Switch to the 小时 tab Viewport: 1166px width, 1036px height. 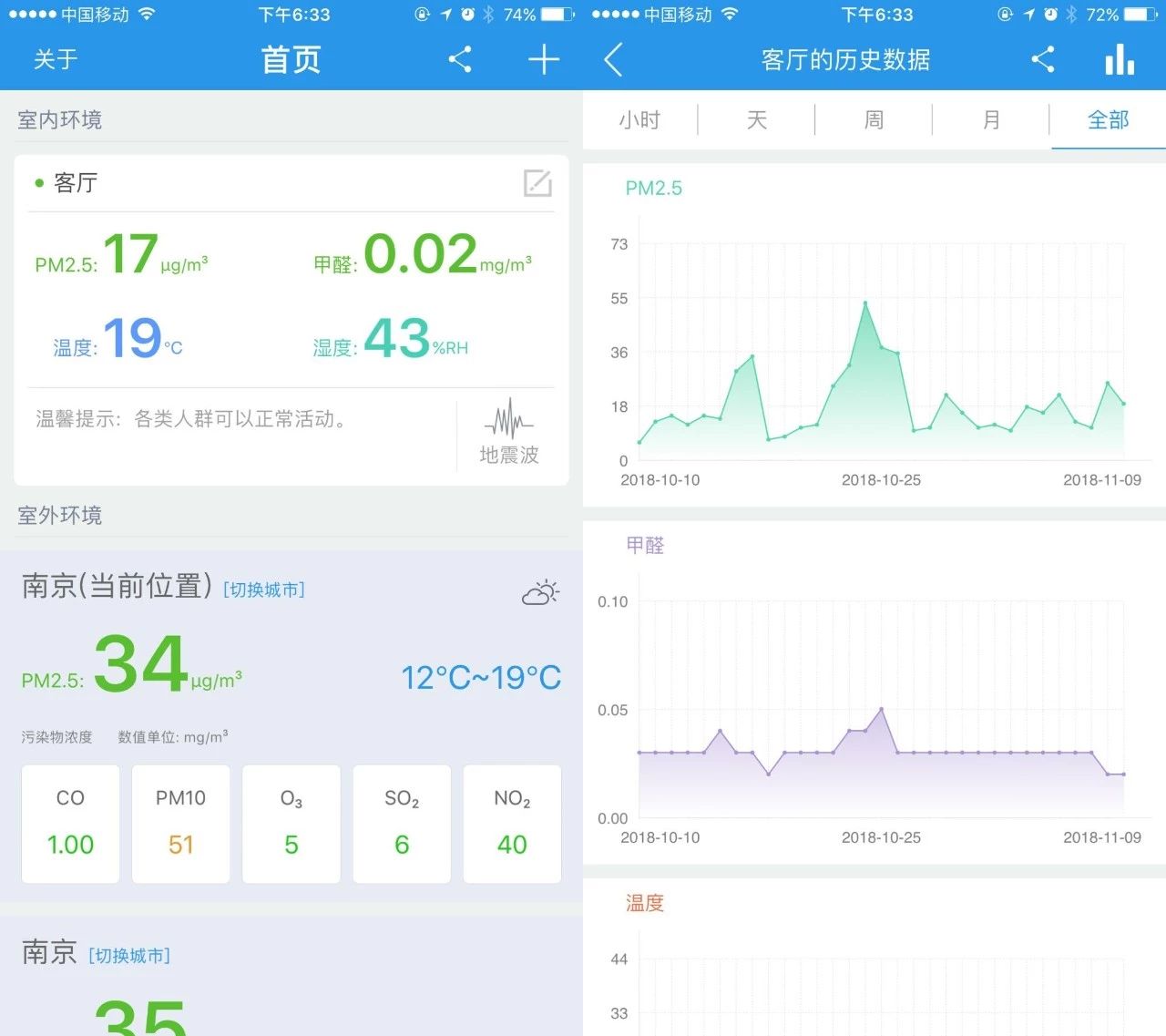tap(639, 120)
